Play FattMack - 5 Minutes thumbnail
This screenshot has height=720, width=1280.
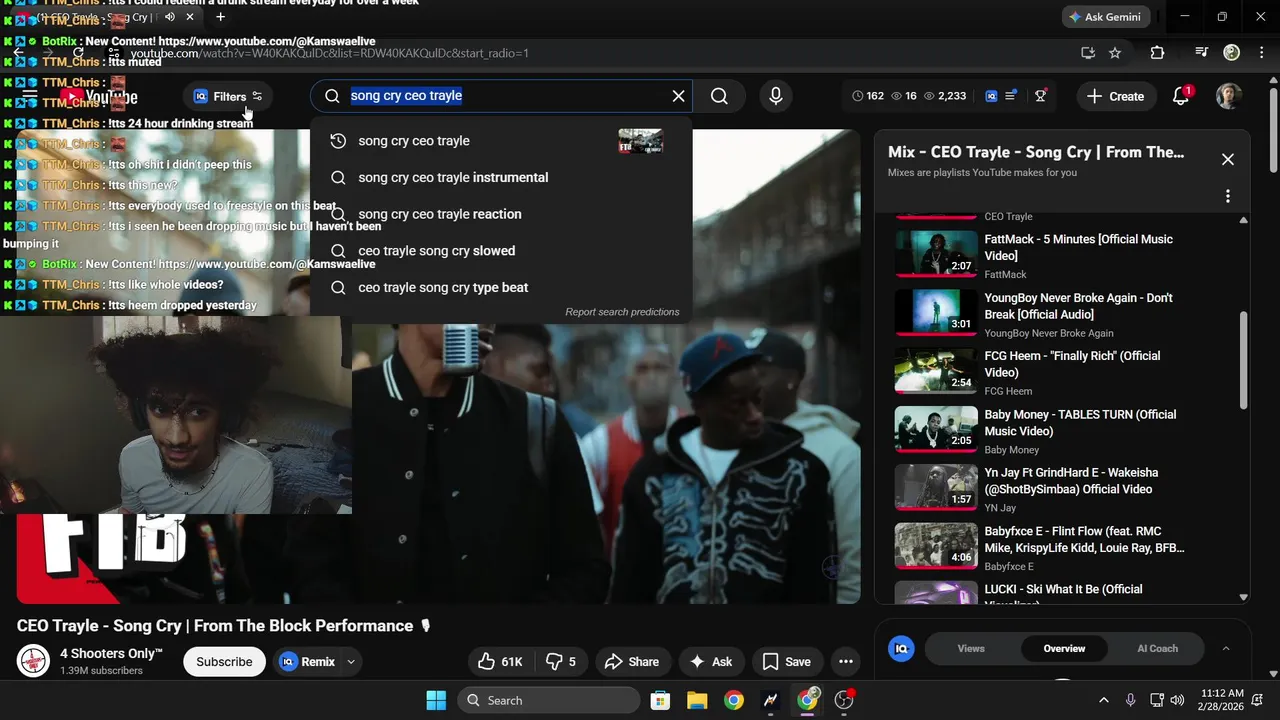pos(936,254)
